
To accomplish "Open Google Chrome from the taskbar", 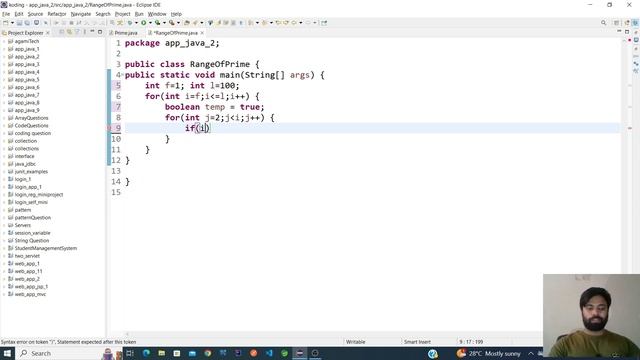I will 208,353.
